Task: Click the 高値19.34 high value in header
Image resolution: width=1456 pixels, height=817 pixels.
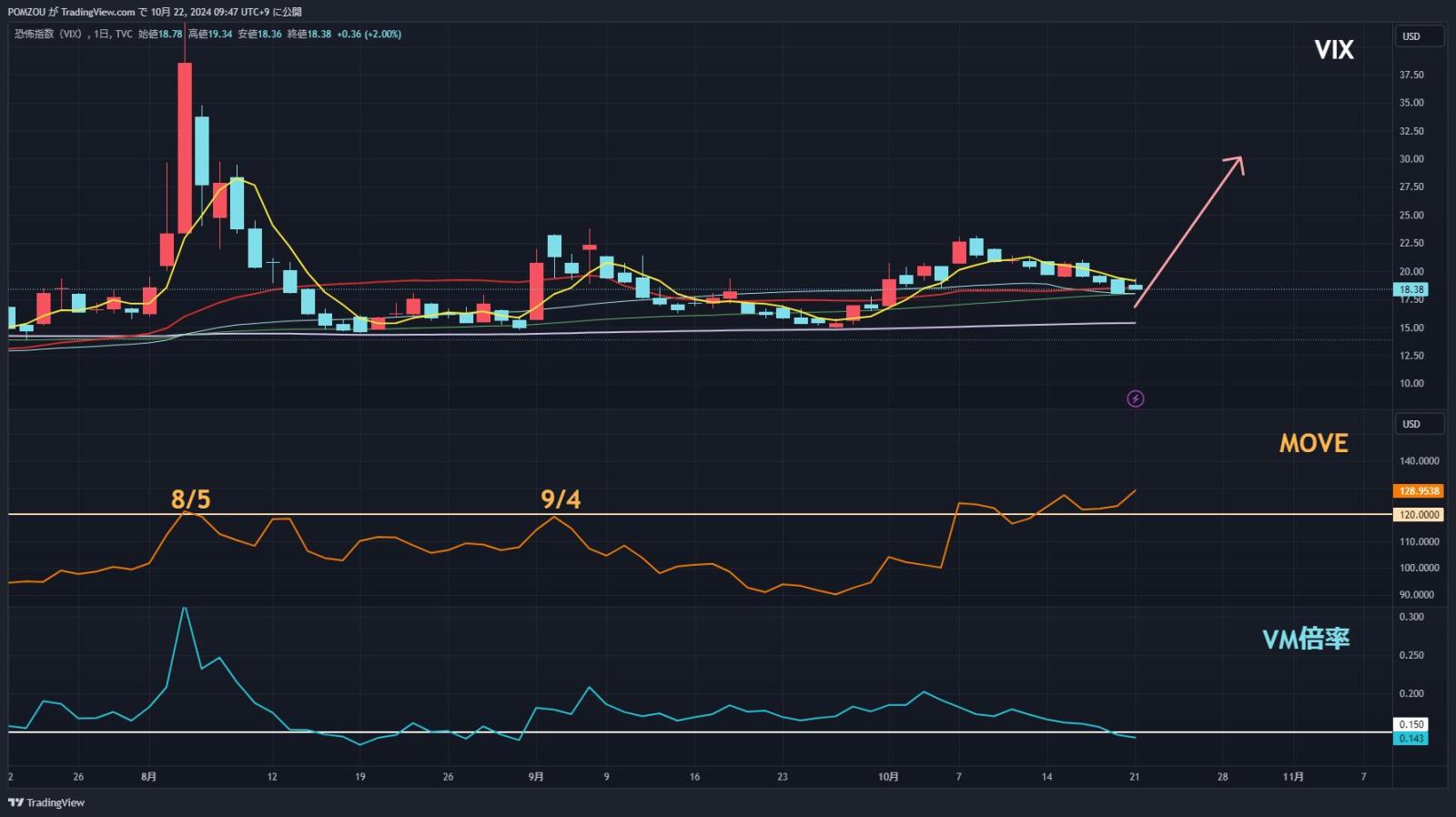Action: (x=210, y=34)
